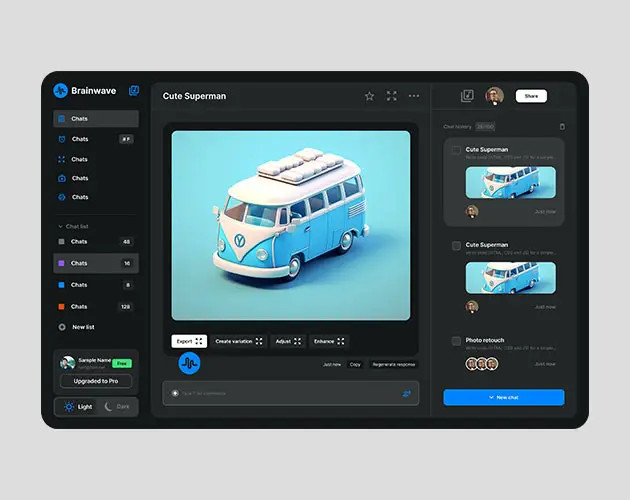630x500 pixels.
Task: Open the Create variation options
Action: [x=239, y=341]
